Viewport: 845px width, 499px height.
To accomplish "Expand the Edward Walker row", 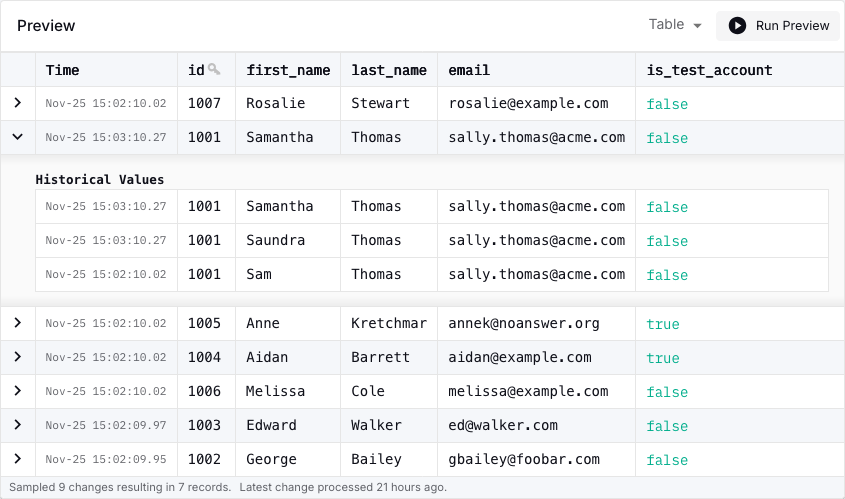I will coord(18,425).
